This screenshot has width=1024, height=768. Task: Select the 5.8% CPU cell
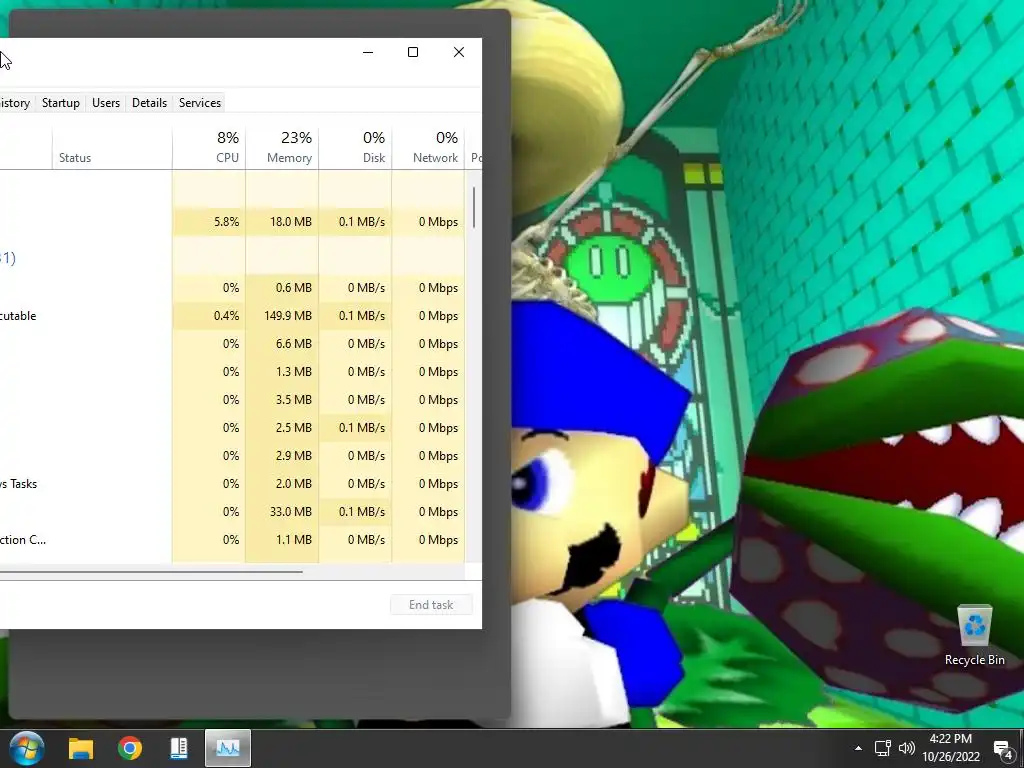pos(209,222)
